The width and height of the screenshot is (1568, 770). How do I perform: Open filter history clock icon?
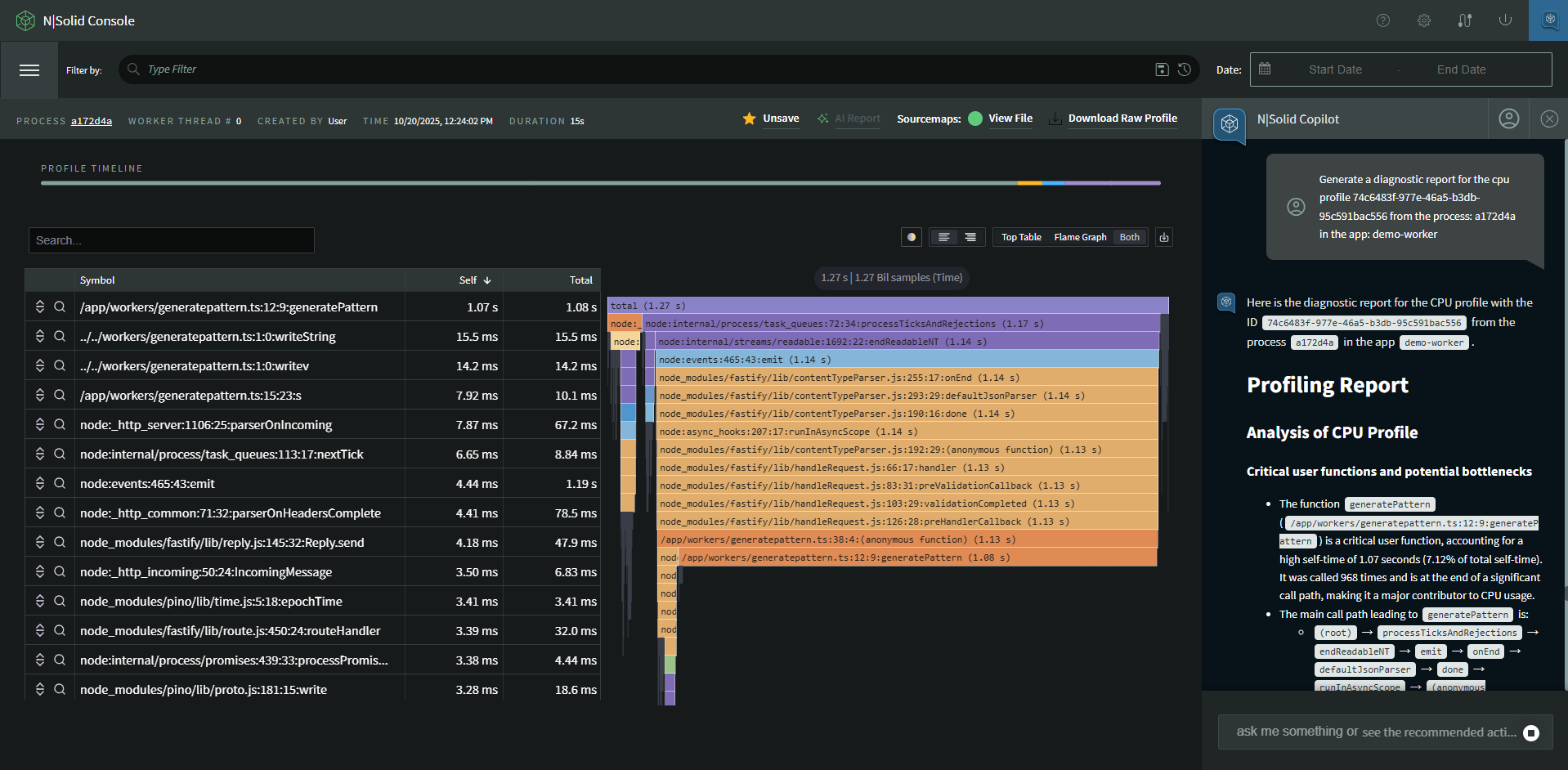(1185, 69)
